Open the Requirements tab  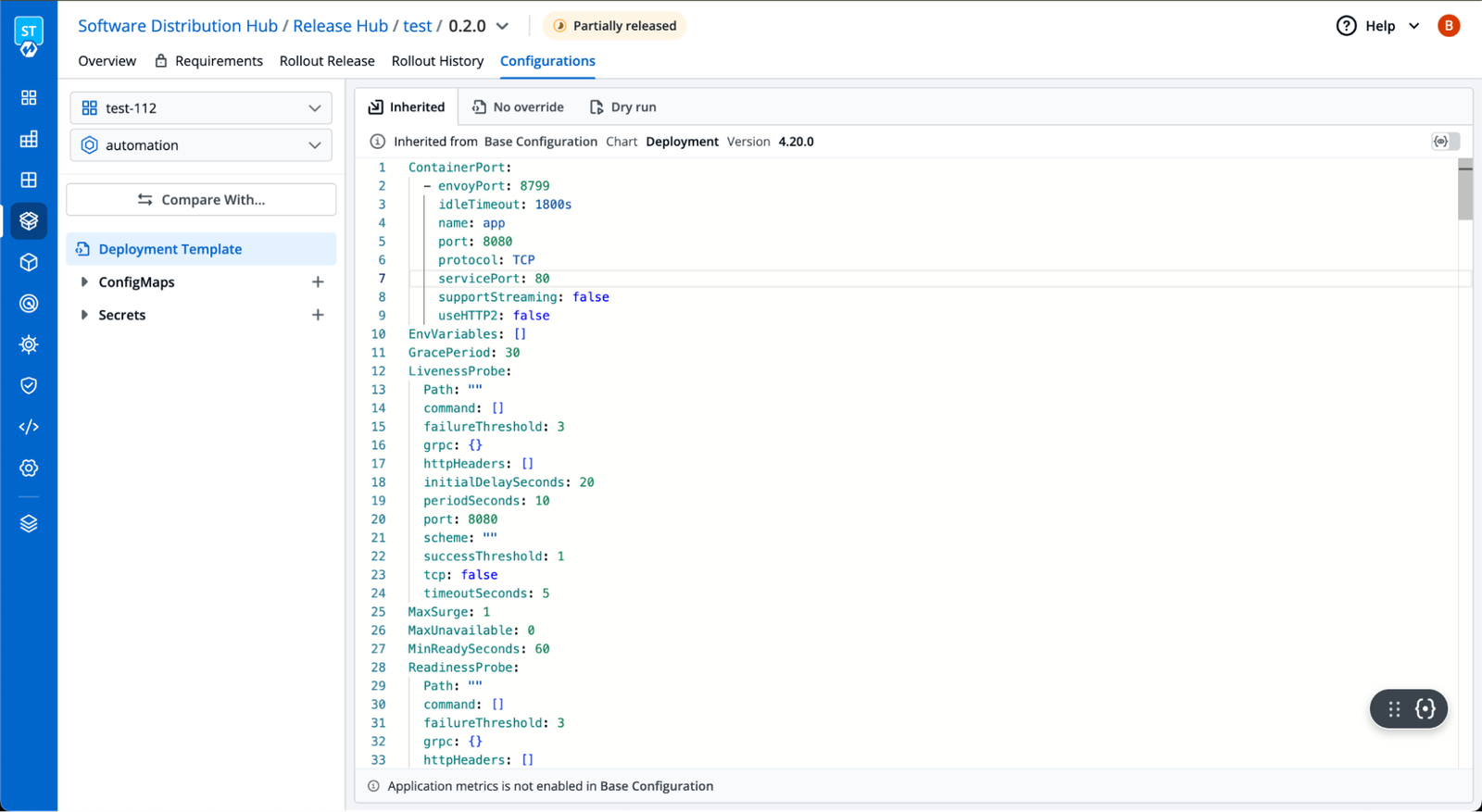pos(208,61)
